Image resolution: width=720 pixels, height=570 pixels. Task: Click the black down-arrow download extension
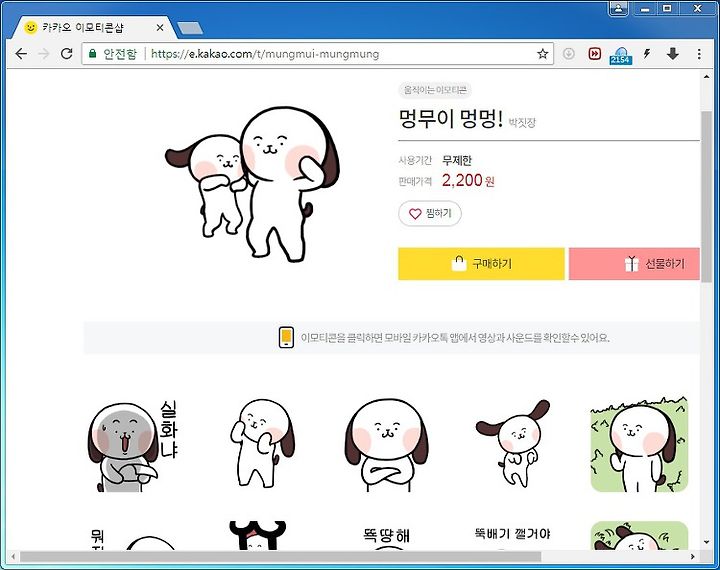[x=673, y=54]
